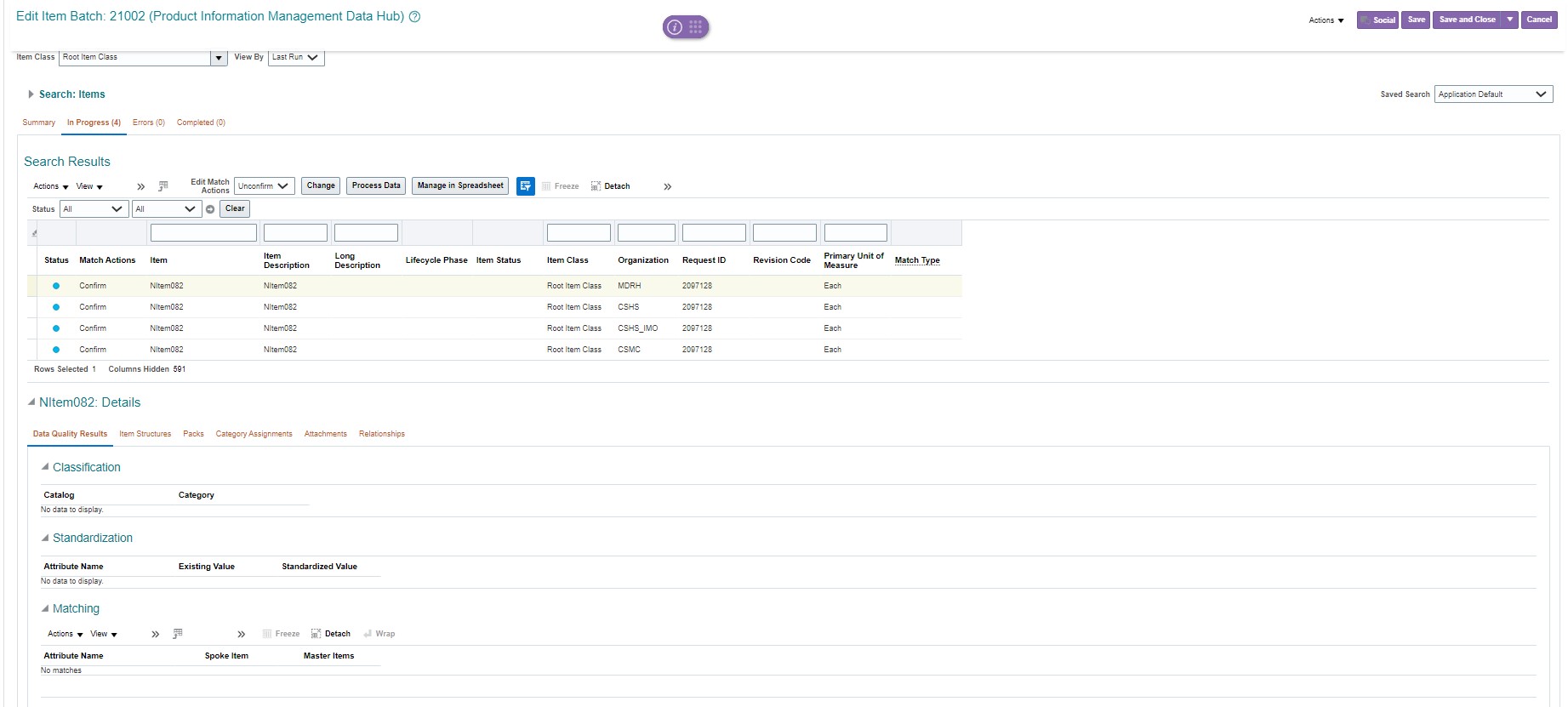Open the View By Last Run dropdown
This screenshot has width=1568, height=707.
[296, 58]
